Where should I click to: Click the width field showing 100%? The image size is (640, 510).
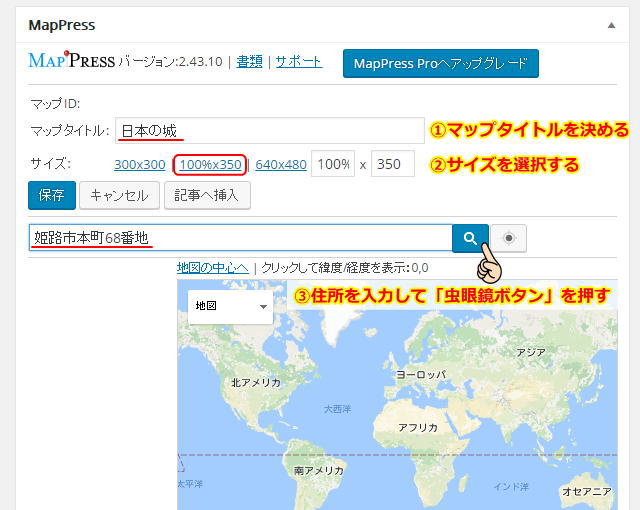coord(333,164)
